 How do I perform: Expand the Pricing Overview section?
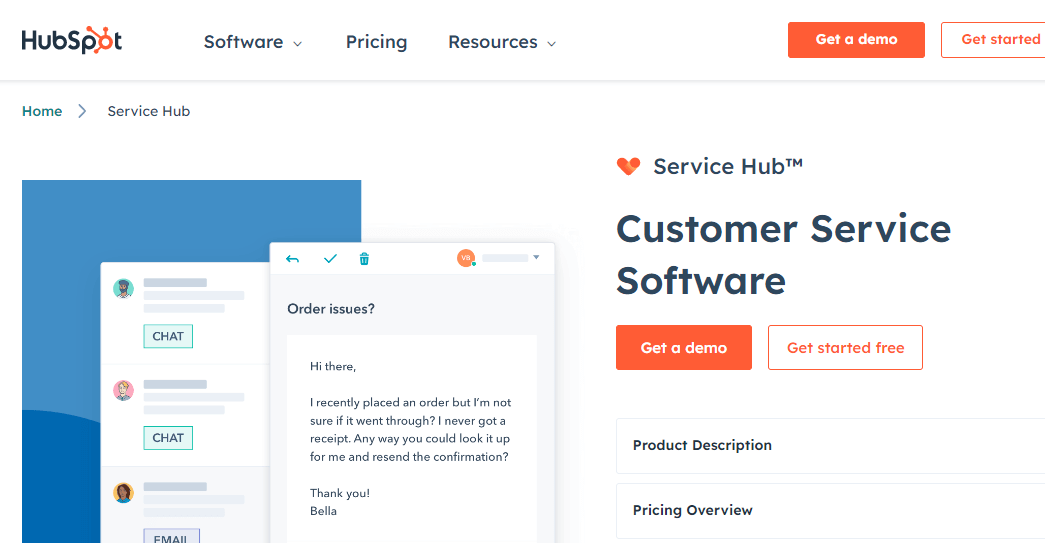(830, 510)
